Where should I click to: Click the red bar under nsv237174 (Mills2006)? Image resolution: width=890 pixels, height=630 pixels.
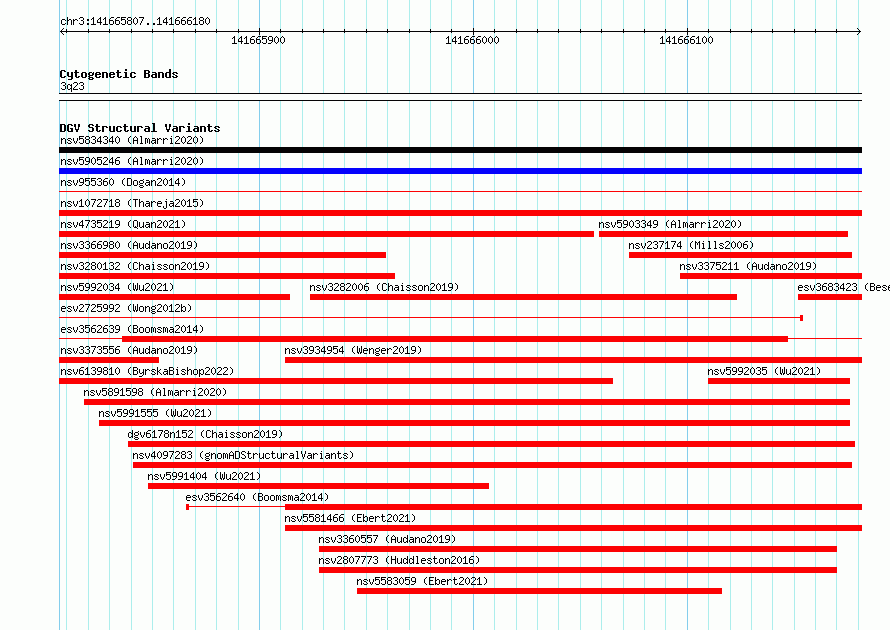740,255
